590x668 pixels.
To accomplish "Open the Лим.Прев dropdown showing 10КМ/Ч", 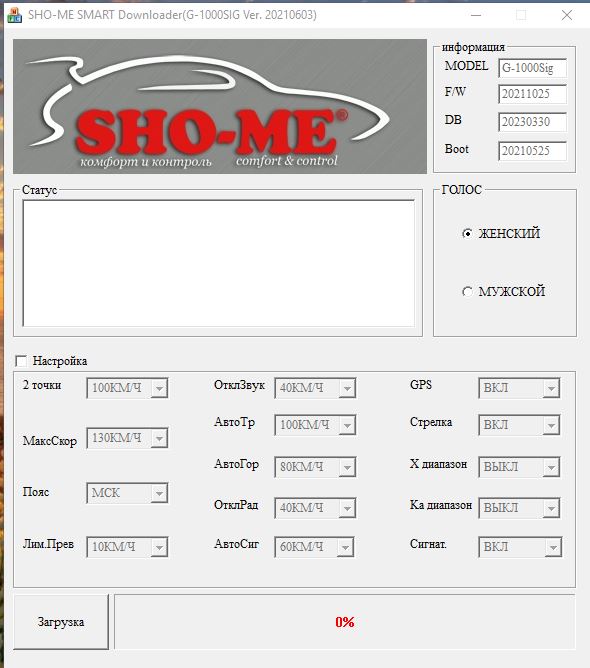I will click(x=127, y=547).
